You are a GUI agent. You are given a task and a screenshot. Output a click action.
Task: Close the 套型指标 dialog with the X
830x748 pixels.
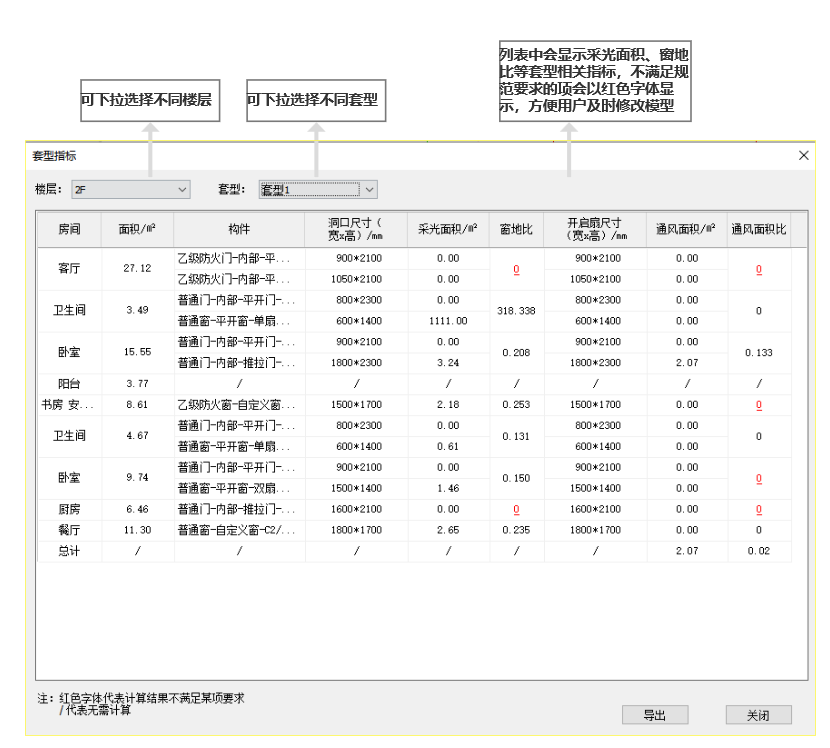click(x=805, y=156)
